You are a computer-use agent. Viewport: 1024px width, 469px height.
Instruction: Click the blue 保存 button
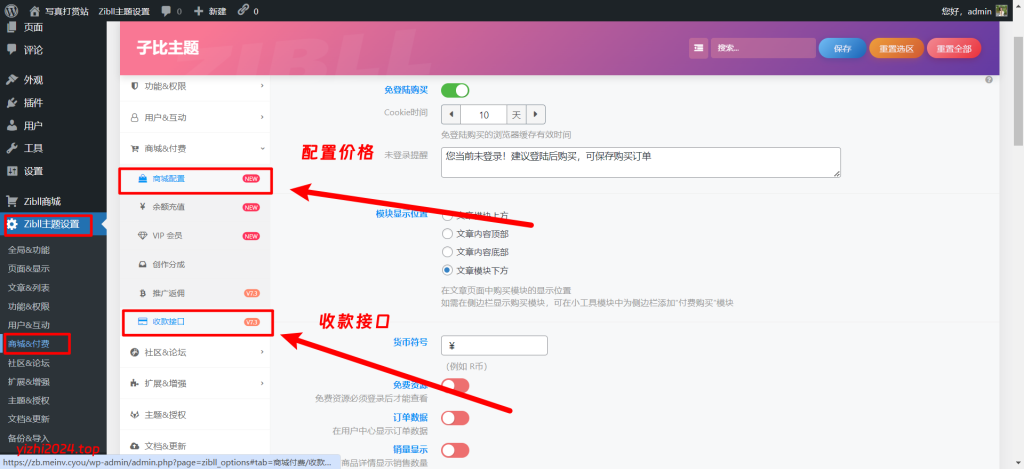tap(842, 48)
